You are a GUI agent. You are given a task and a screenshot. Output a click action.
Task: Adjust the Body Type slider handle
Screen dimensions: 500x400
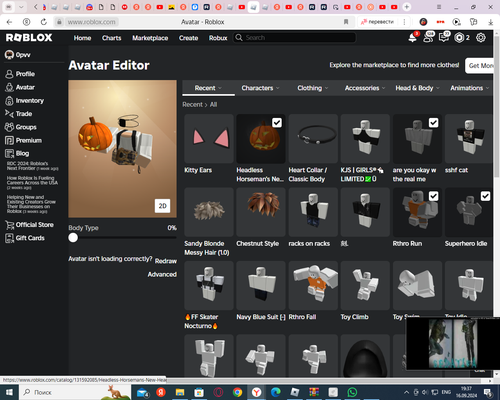click(x=73, y=238)
